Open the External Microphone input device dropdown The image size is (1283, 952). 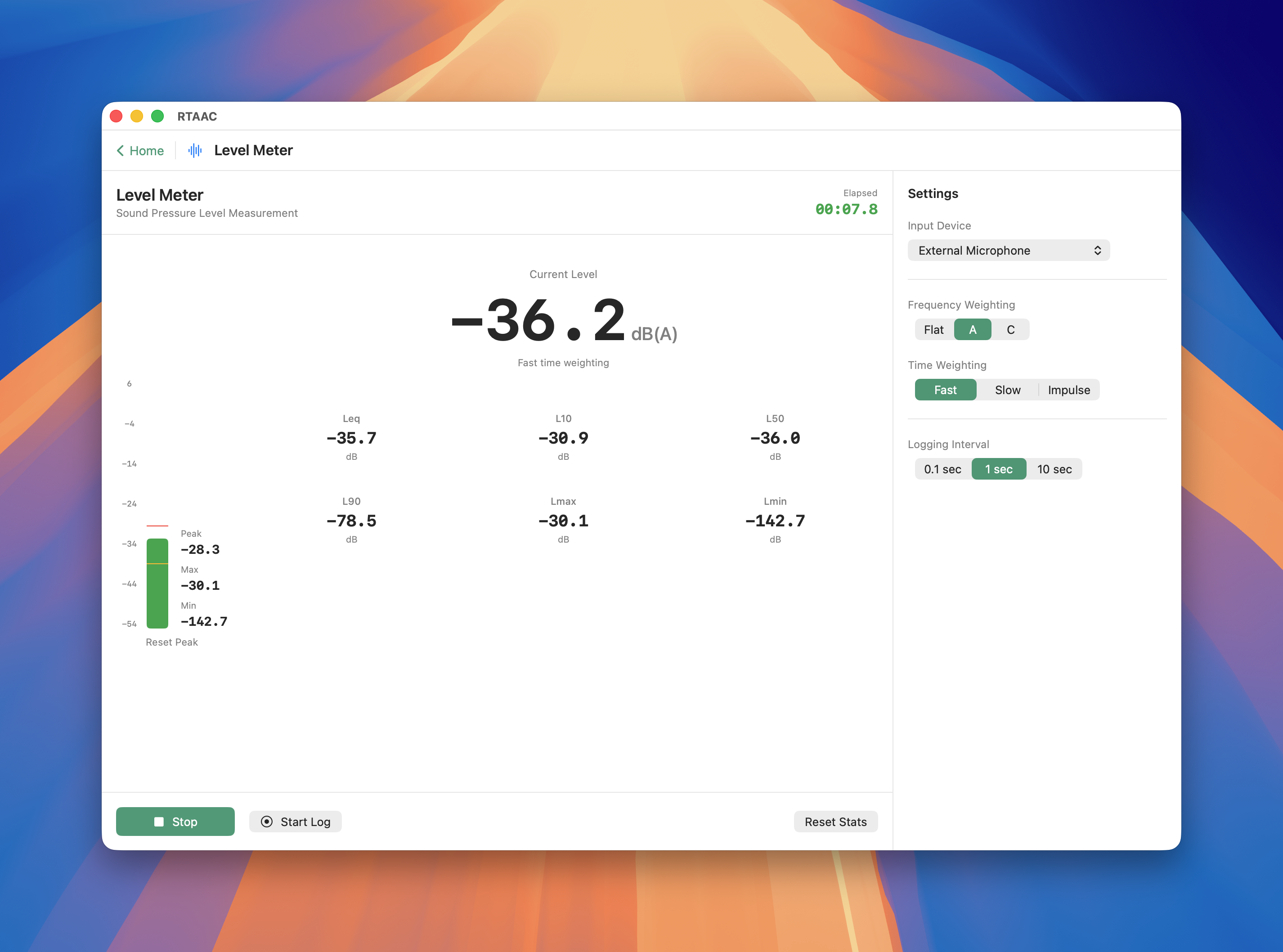tap(1008, 250)
